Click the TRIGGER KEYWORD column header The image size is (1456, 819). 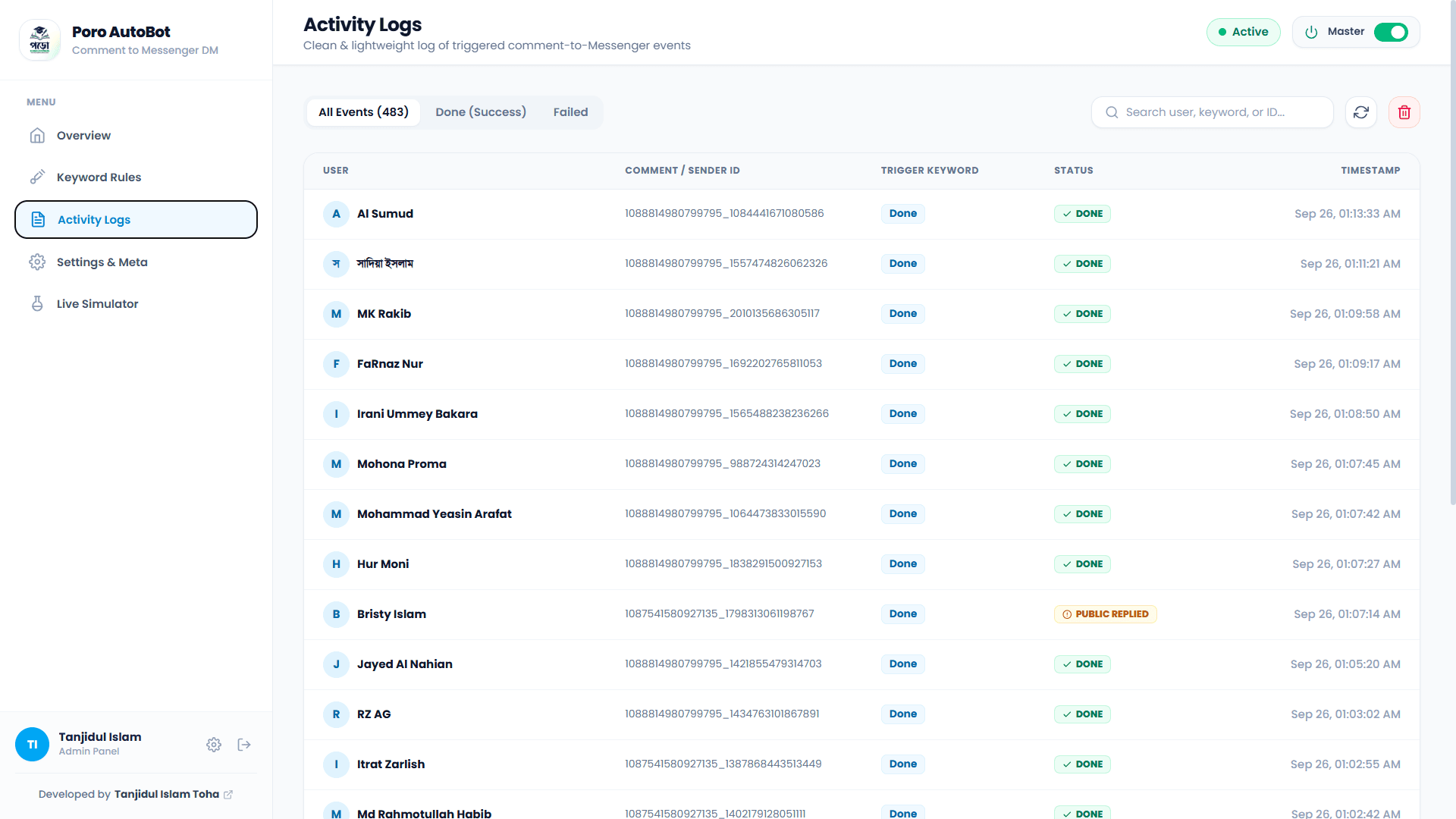click(x=930, y=171)
